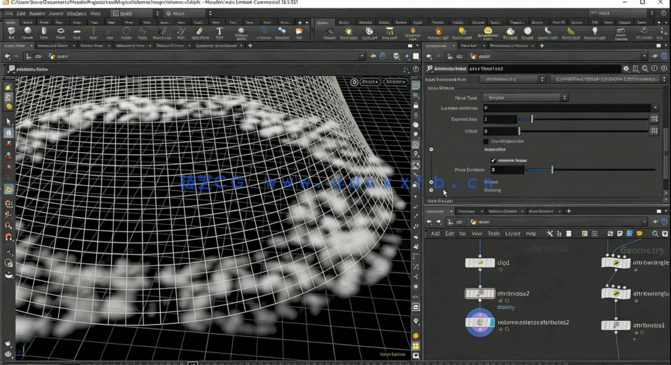
Task: Switch to the Material Palette tab
Action: pos(503,211)
